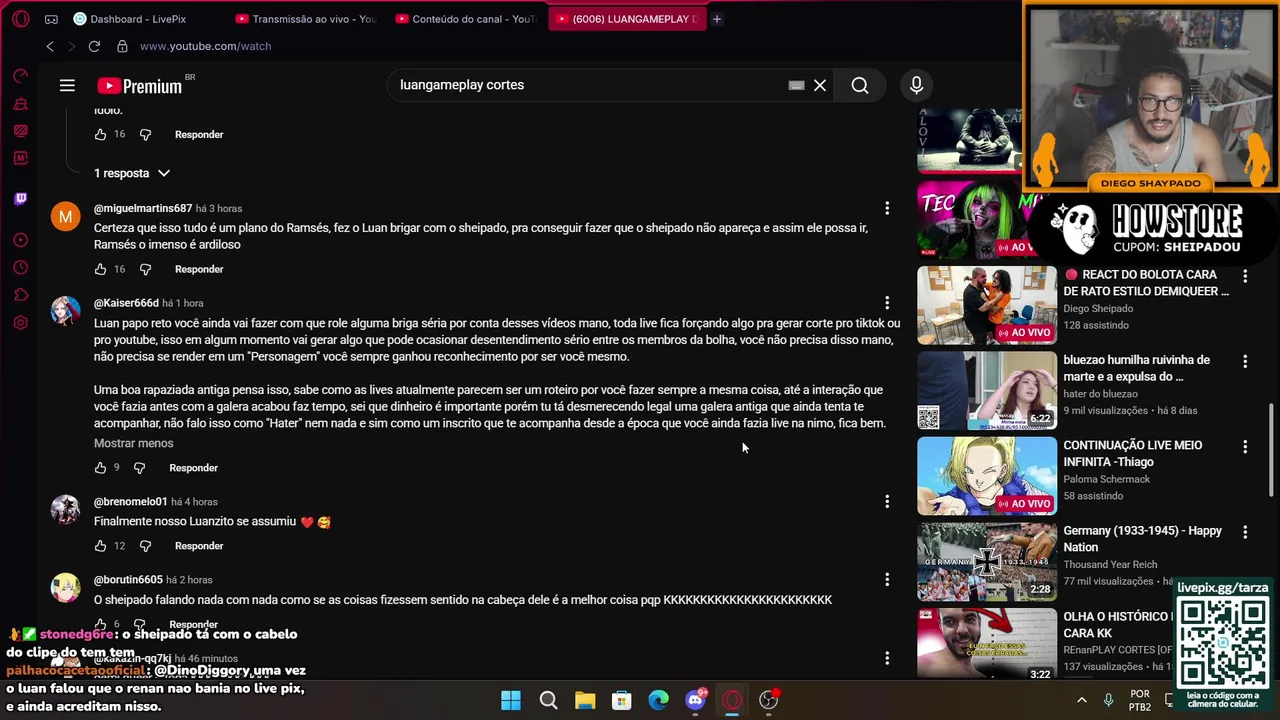View site info via the padlock icon
The width and height of the screenshot is (1280, 720).
122,46
